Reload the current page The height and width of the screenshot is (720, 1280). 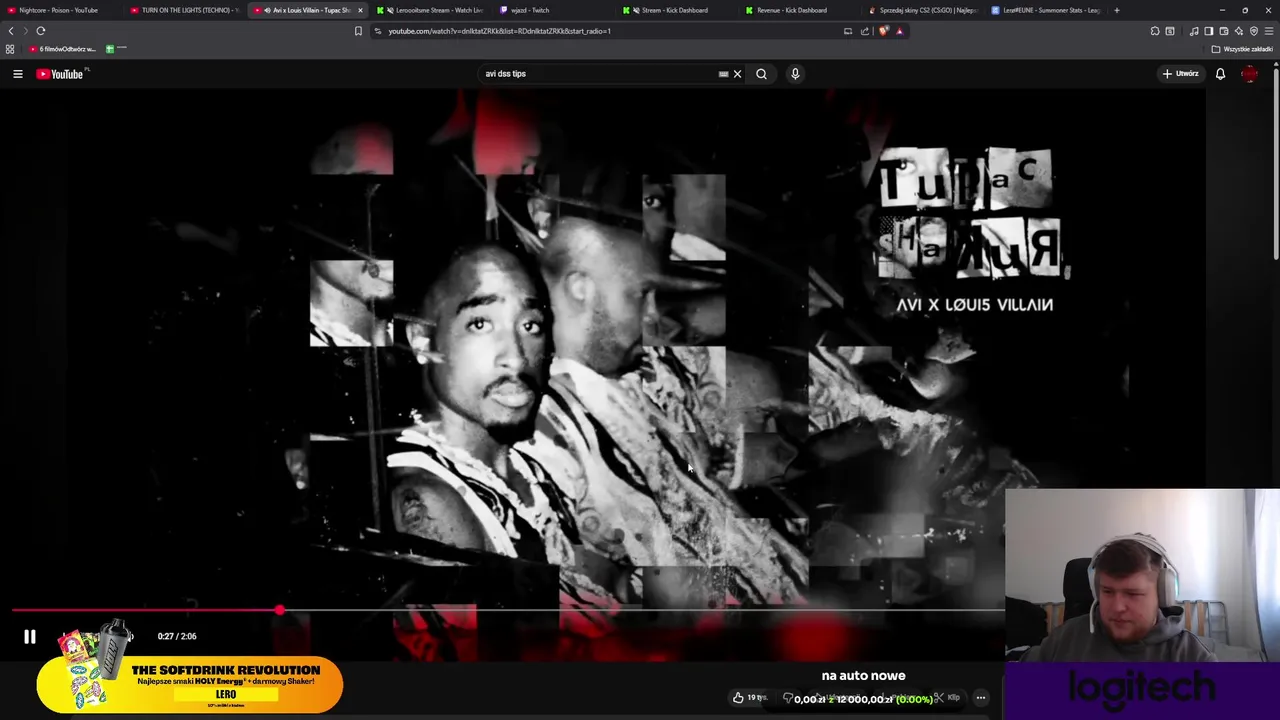click(41, 31)
